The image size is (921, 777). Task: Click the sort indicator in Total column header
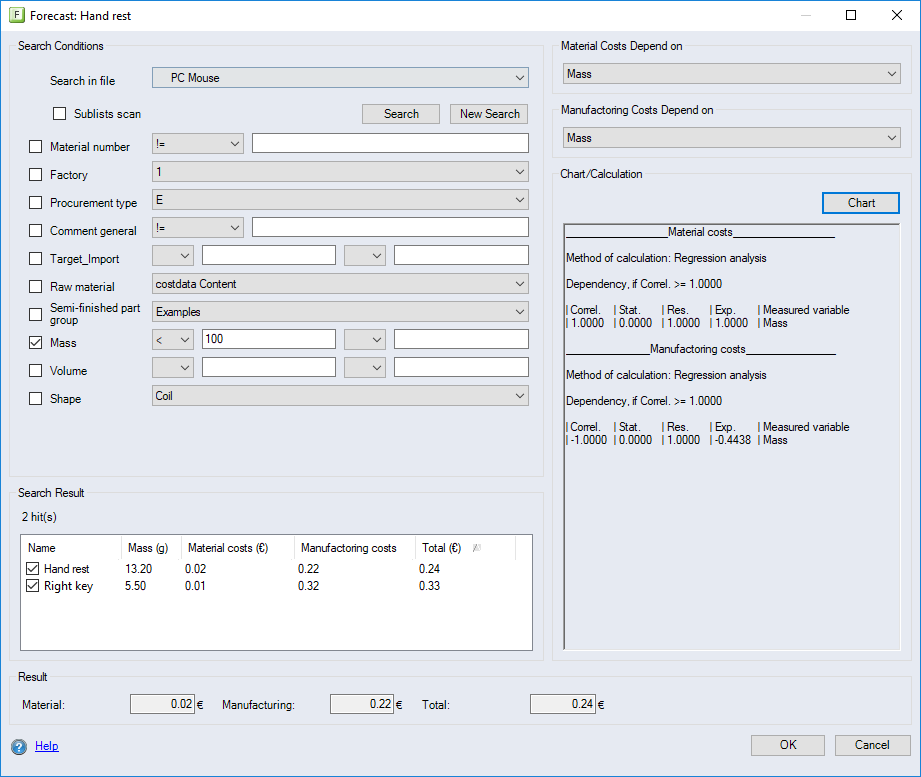click(477, 548)
